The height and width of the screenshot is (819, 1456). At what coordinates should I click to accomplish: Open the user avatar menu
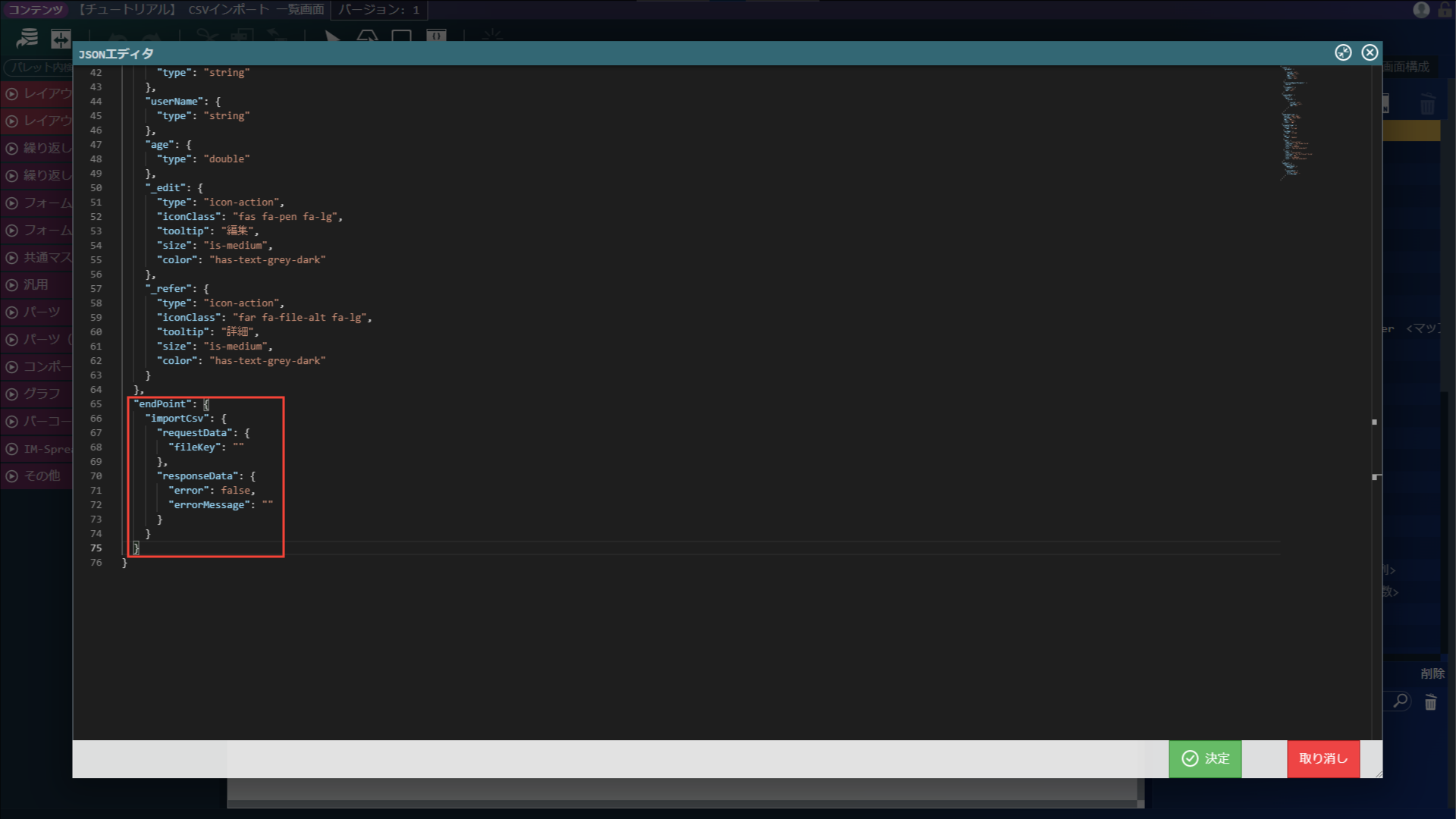pos(1421,10)
